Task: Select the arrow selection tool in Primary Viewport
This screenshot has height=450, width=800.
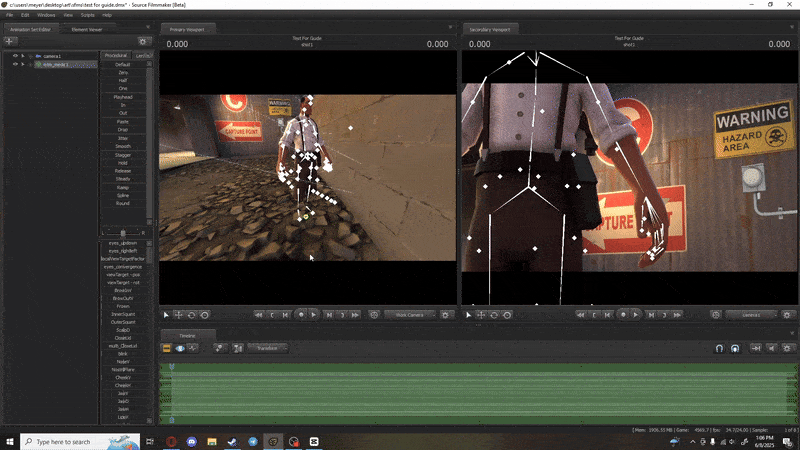Action: (x=167, y=314)
